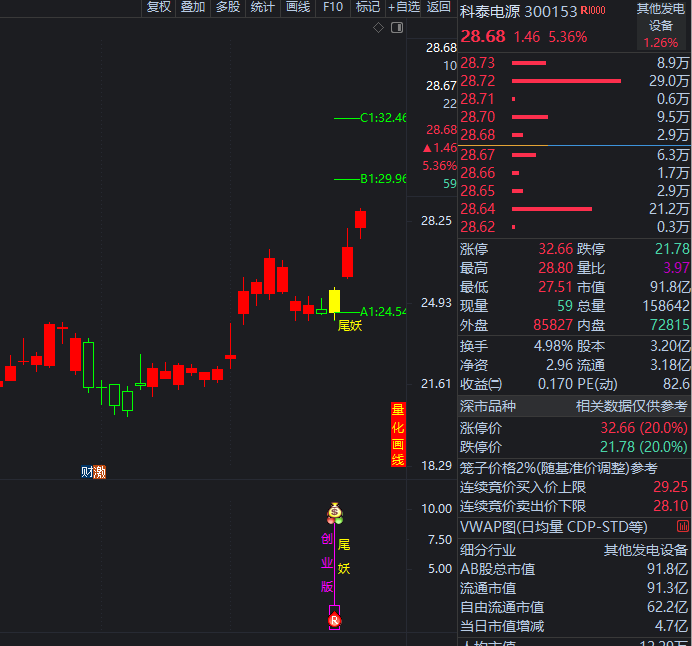Screen dimensions: 692x646
Task: Click the orange 激 label badge
Action: tap(100, 472)
